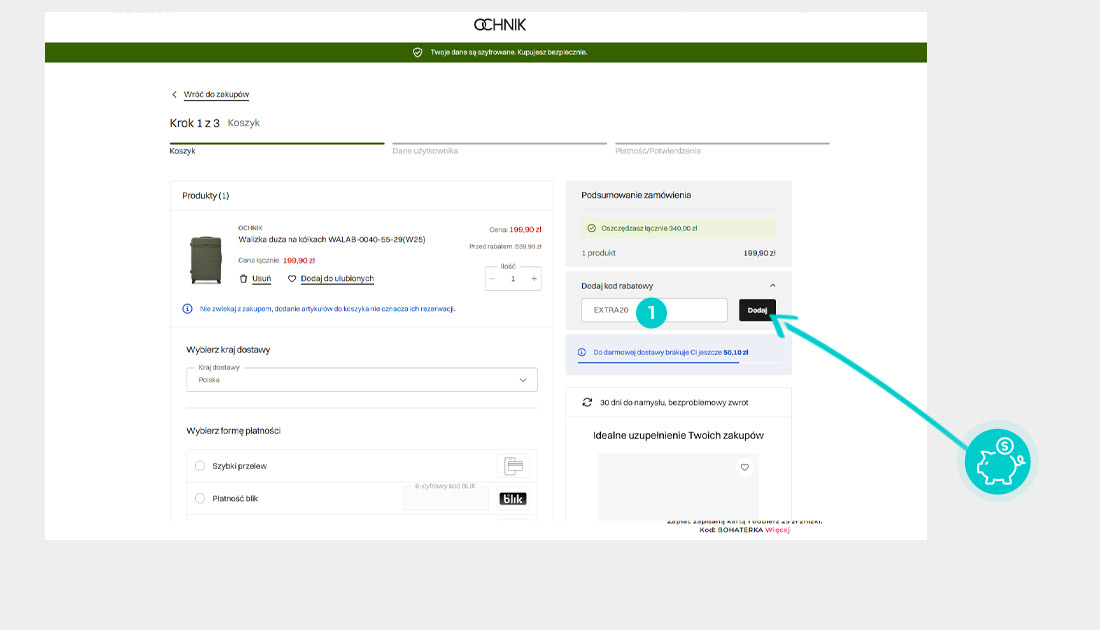This screenshot has width=1100, height=630.
Task: Increase quantity with the plus button
Action: point(534,279)
